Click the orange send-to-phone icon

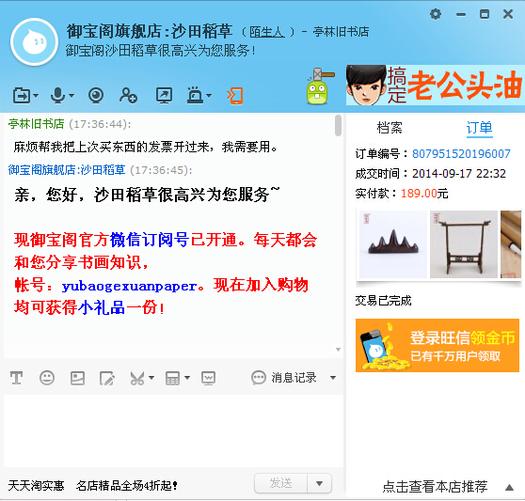click(x=235, y=96)
